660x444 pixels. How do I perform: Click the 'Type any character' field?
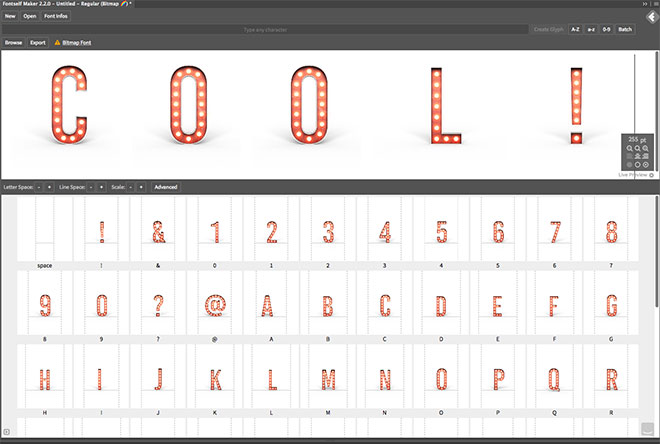point(265,29)
